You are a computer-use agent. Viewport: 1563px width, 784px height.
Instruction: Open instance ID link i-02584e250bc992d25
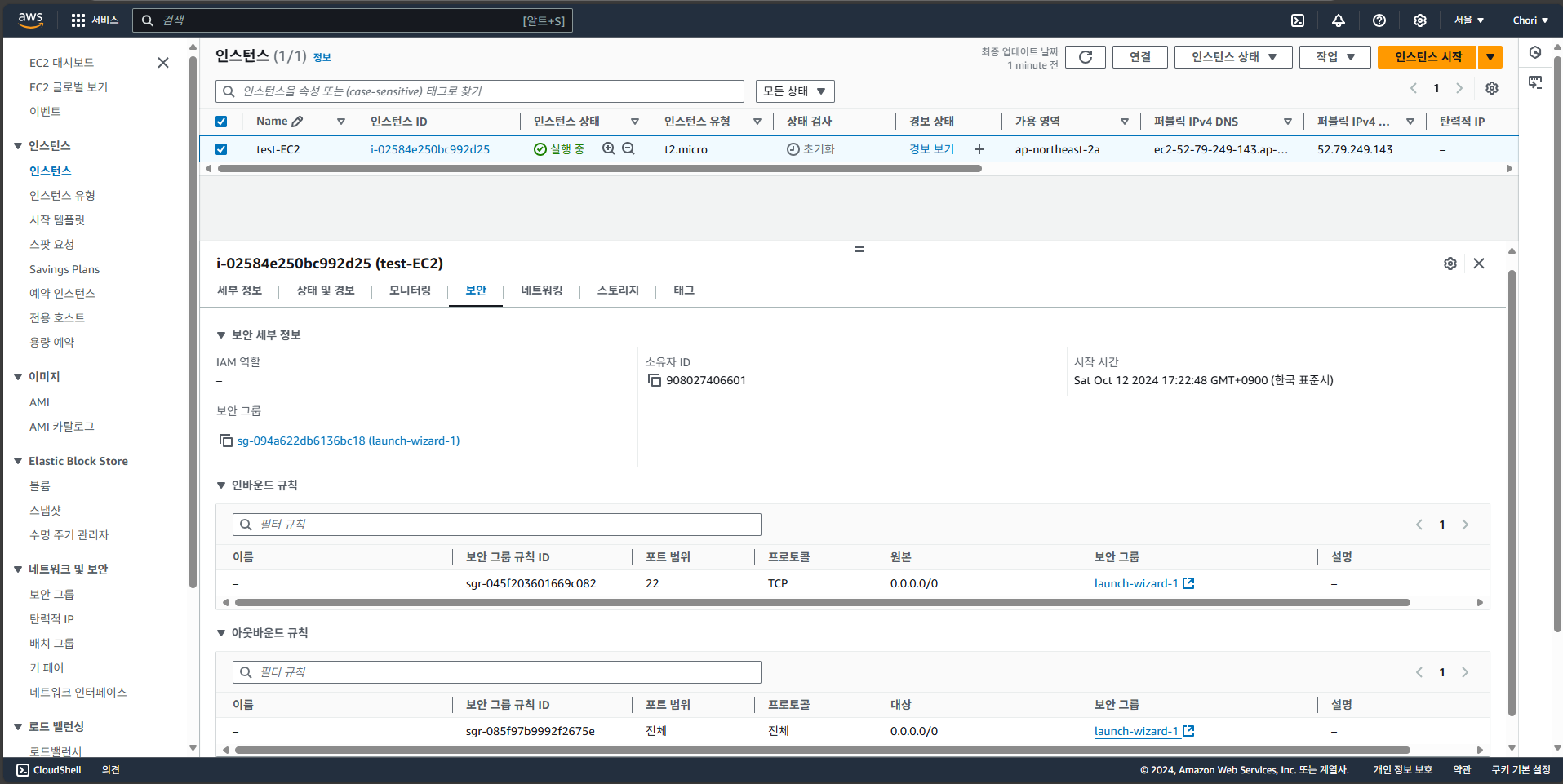(x=430, y=149)
